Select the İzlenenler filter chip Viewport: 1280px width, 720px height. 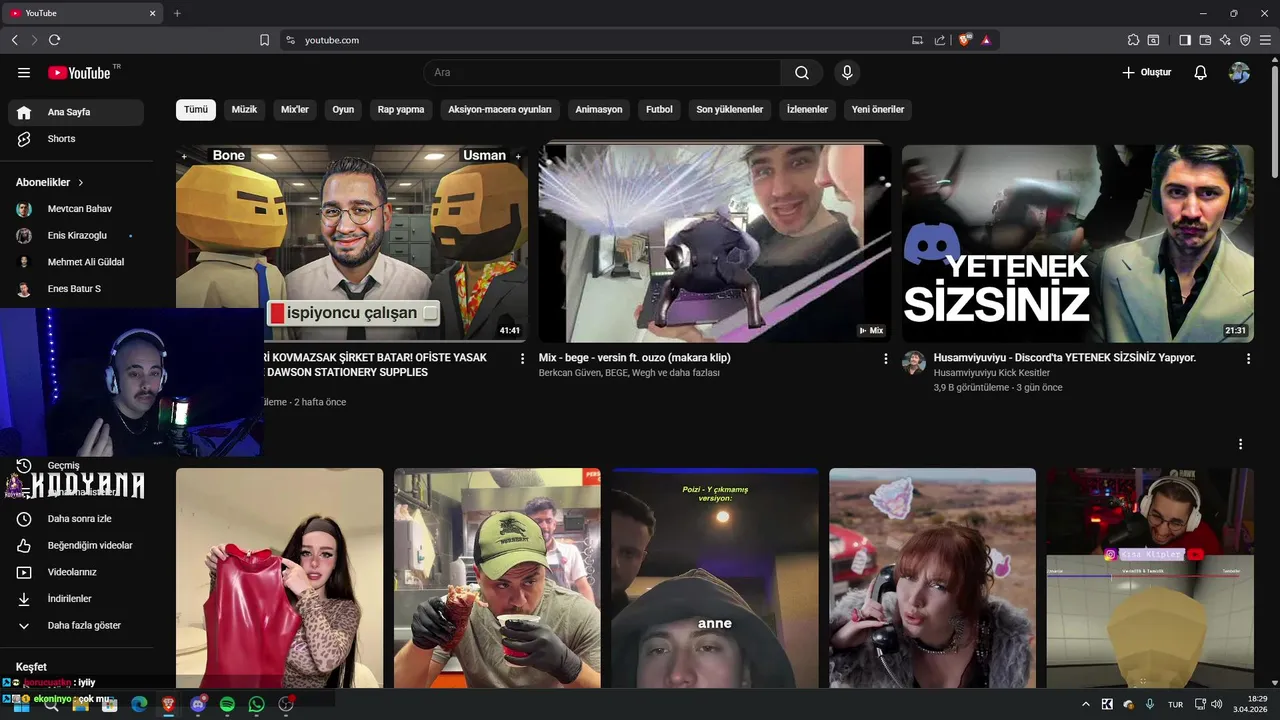tap(807, 109)
